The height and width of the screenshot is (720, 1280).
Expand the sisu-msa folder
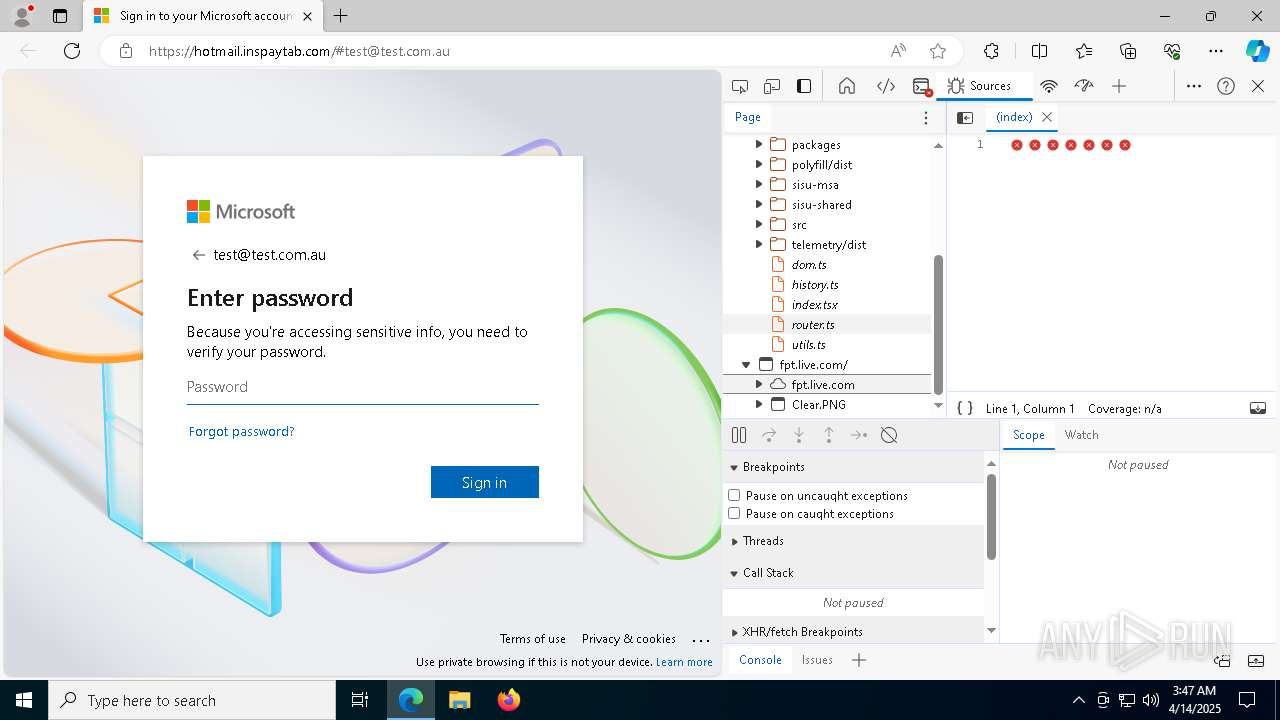click(x=759, y=185)
